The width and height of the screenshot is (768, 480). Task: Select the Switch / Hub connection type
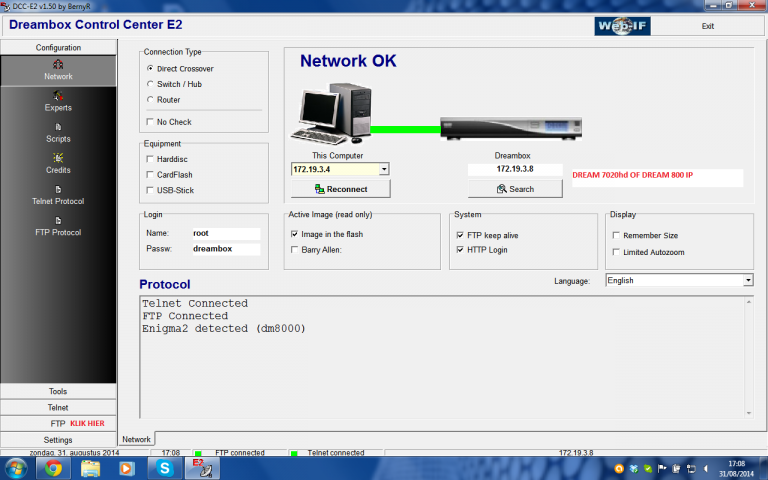[x=150, y=84]
